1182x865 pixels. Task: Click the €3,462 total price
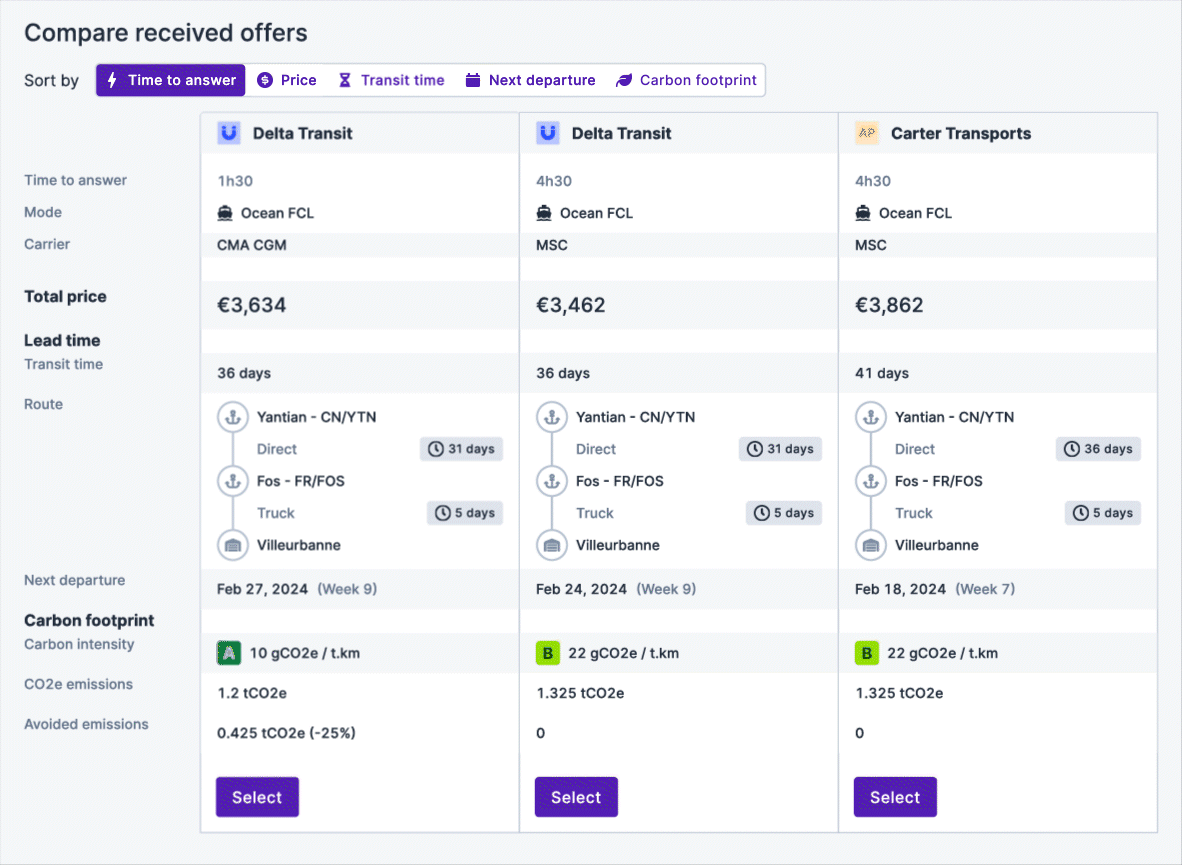(571, 305)
